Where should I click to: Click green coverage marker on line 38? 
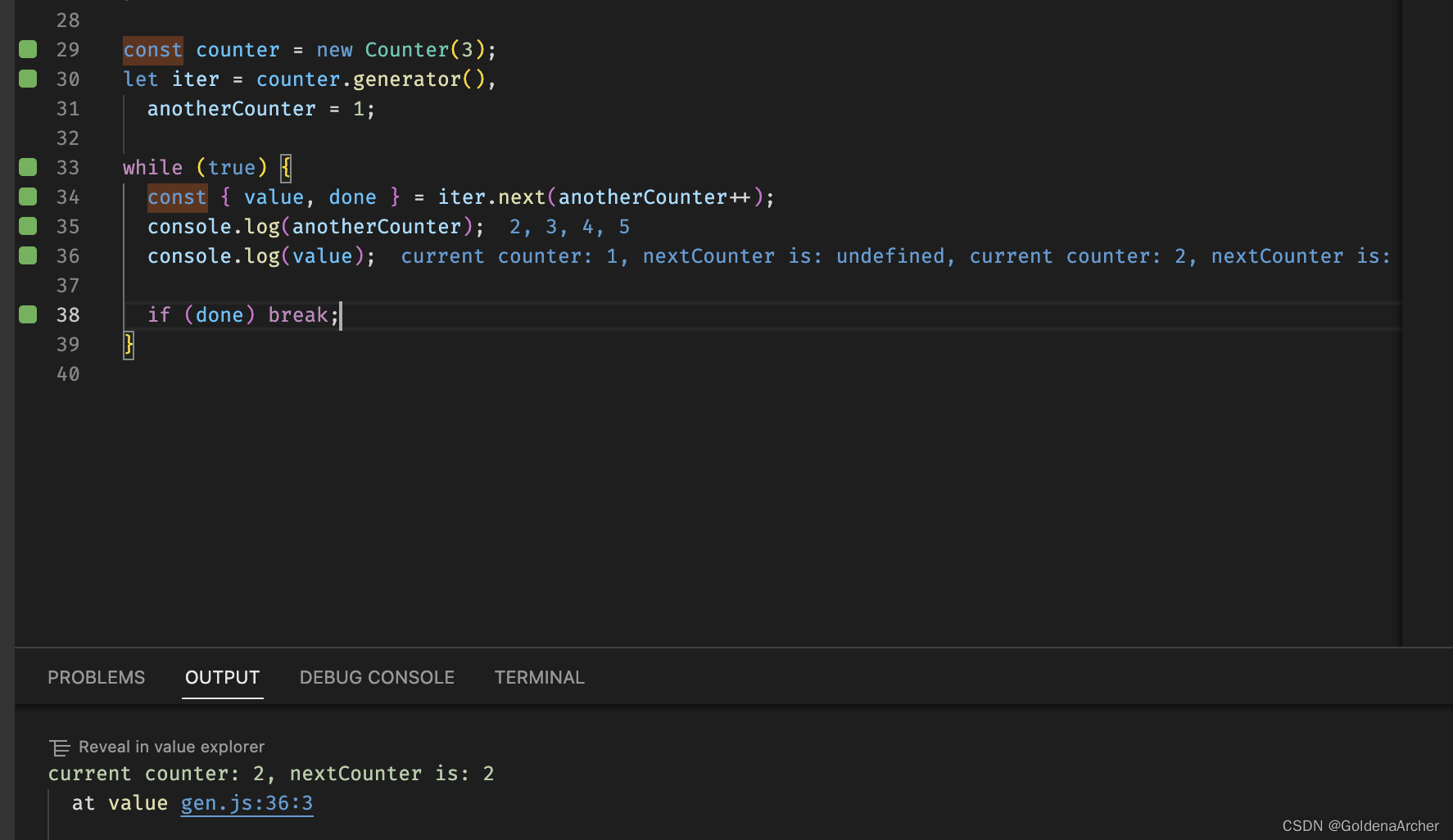click(x=28, y=314)
